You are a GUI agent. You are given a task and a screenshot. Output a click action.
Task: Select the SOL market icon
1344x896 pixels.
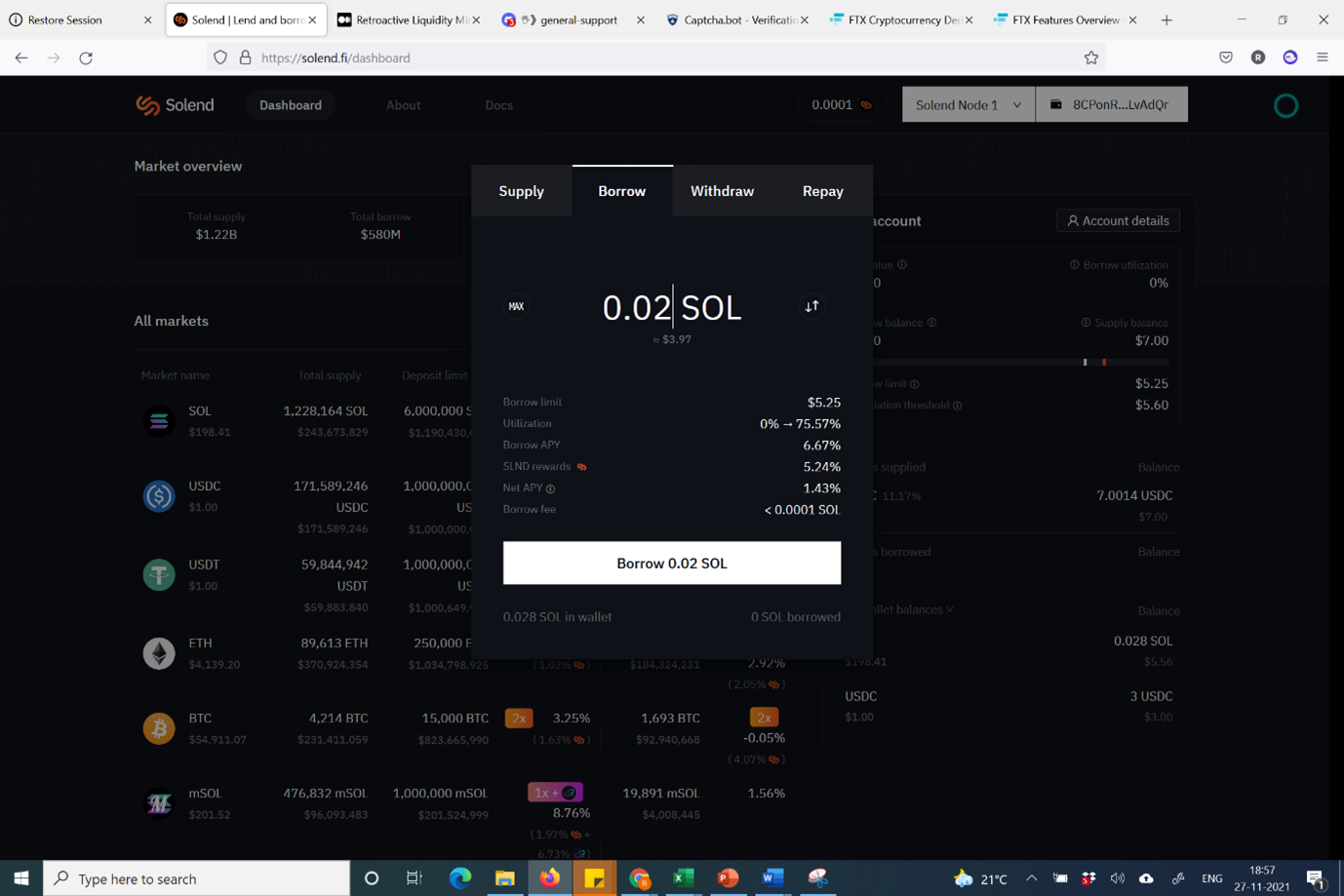click(159, 421)
